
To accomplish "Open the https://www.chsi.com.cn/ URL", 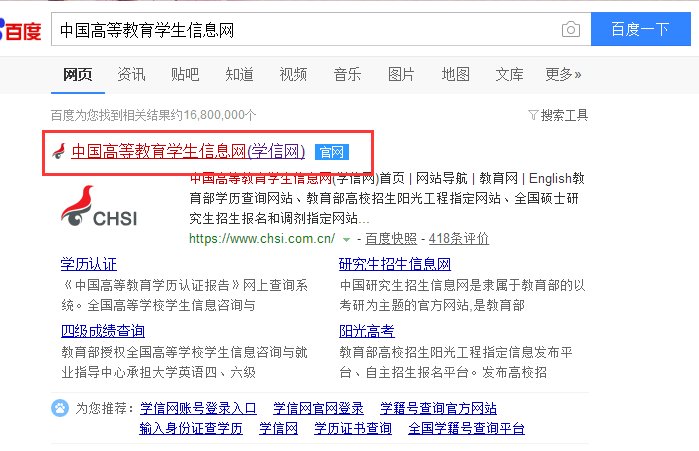I will [262, 238].
